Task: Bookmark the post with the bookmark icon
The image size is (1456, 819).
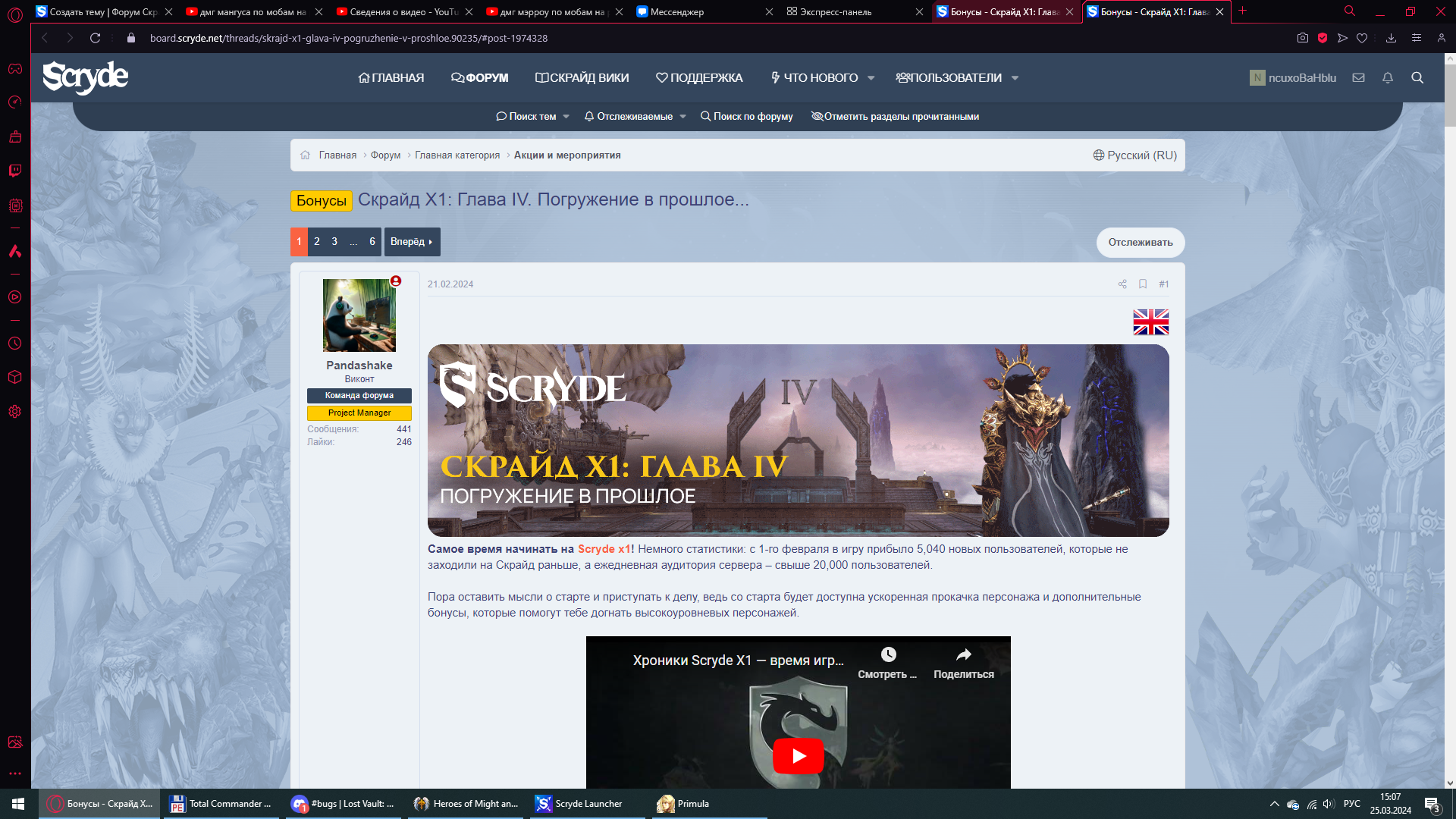Action: 1143,284
